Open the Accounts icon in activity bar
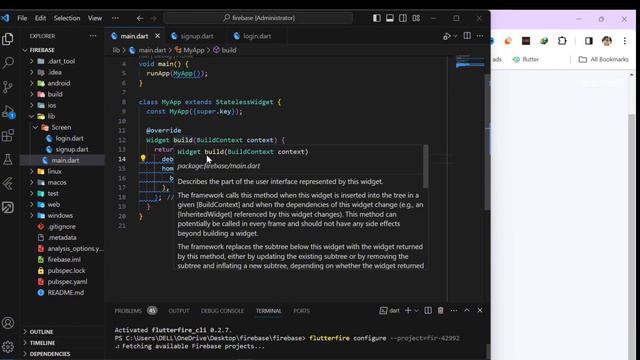 (x=8, y=323)
